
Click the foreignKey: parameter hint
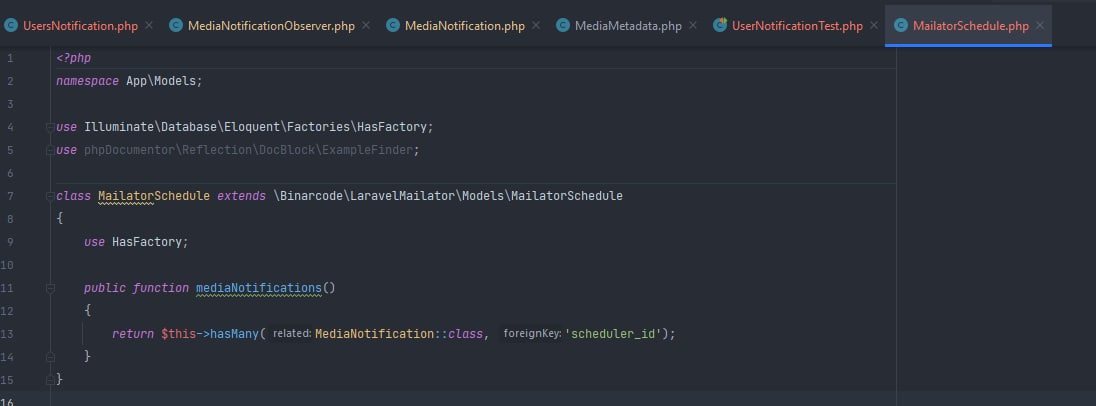pyautogui.click(x=533, y=334)
